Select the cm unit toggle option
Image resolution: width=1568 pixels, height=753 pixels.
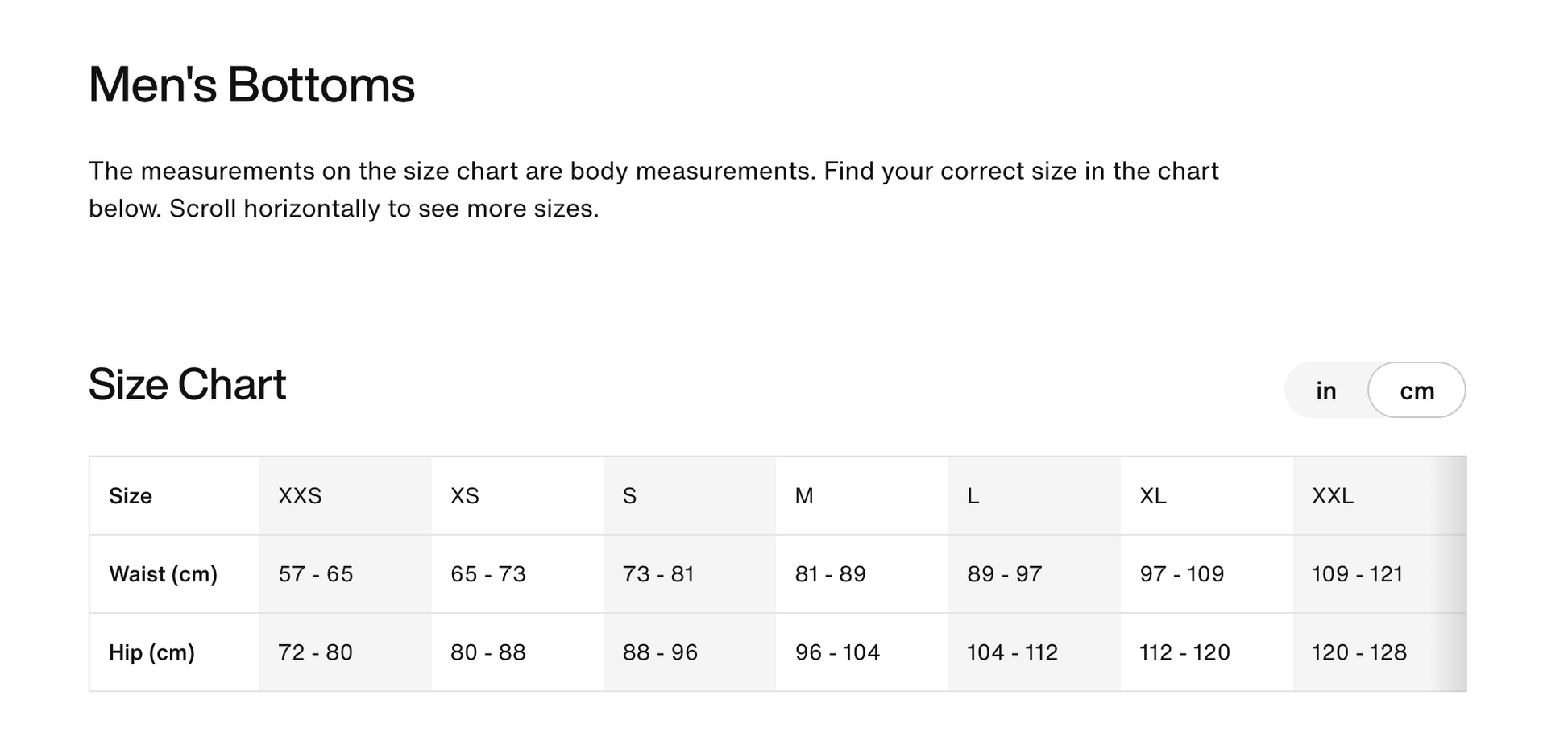click(1417, 391)
